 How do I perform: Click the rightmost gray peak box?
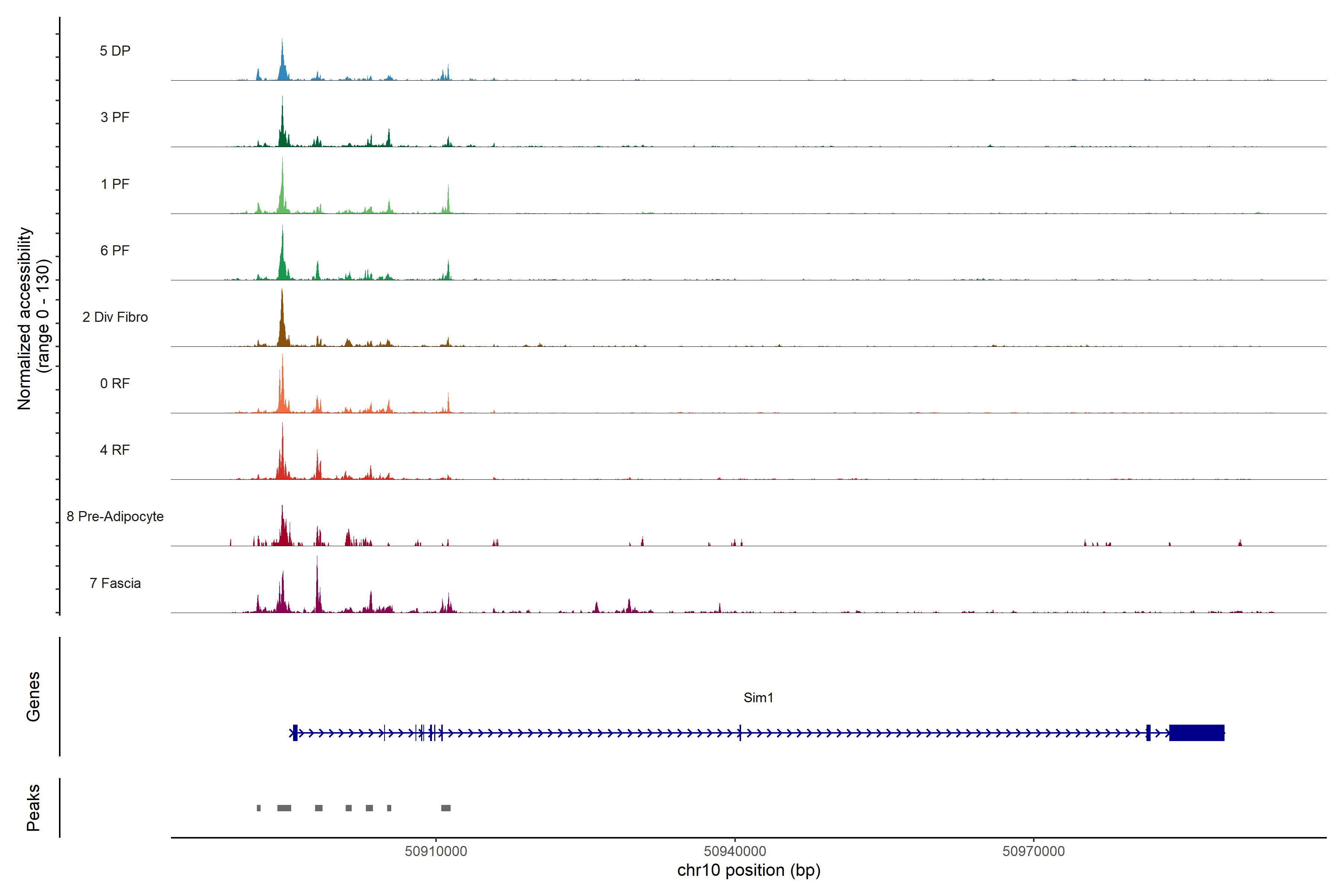446,808
